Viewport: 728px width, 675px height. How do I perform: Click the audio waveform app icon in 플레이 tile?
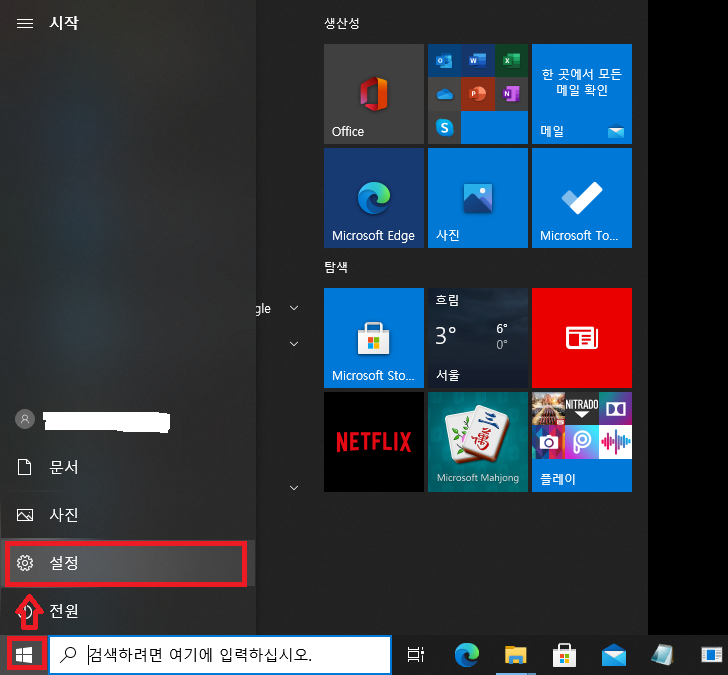tap(615, 442)
